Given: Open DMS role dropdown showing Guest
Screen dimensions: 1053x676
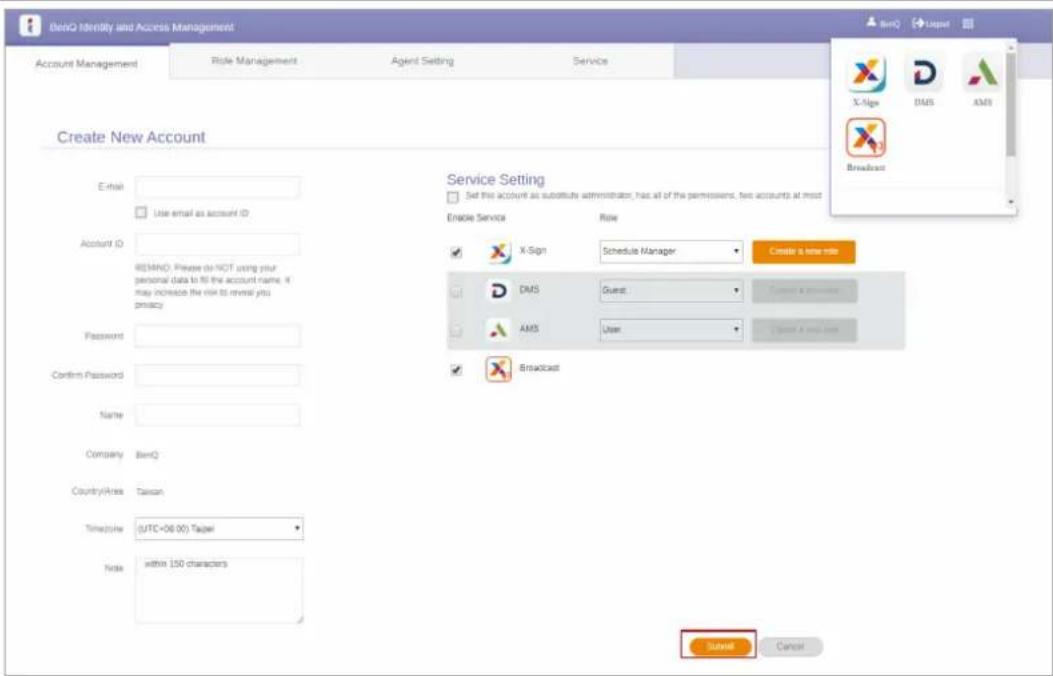Looking at the screenshot, I should (x=671, y=290).
